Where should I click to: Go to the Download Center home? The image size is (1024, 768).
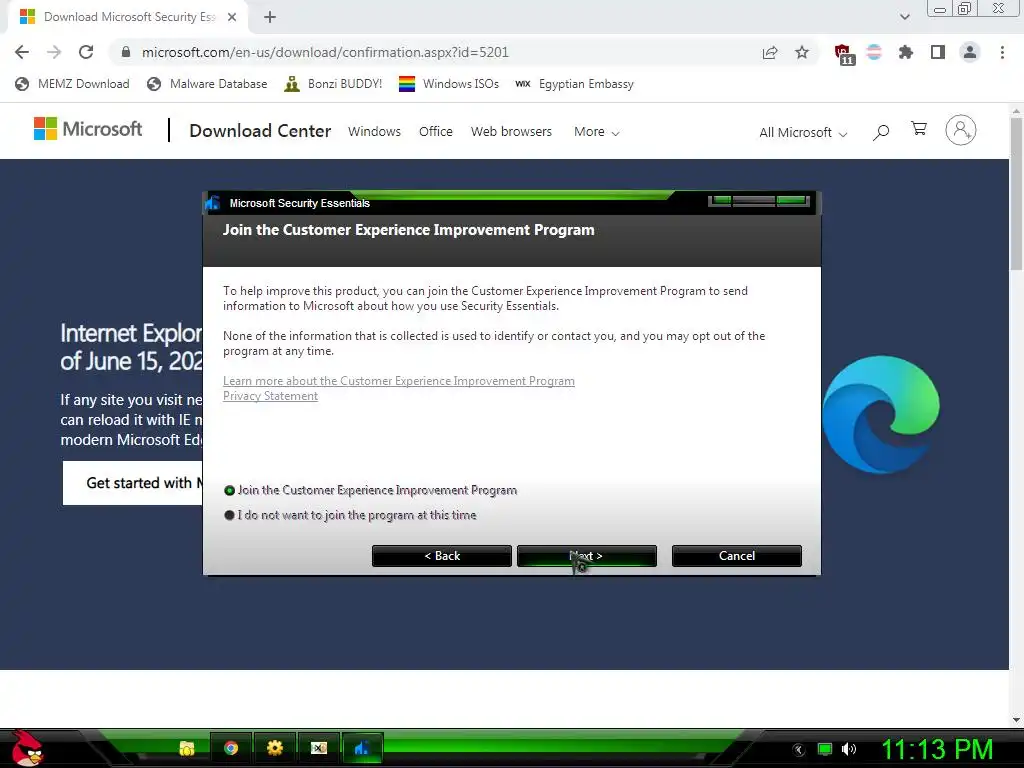click(260, 131)
